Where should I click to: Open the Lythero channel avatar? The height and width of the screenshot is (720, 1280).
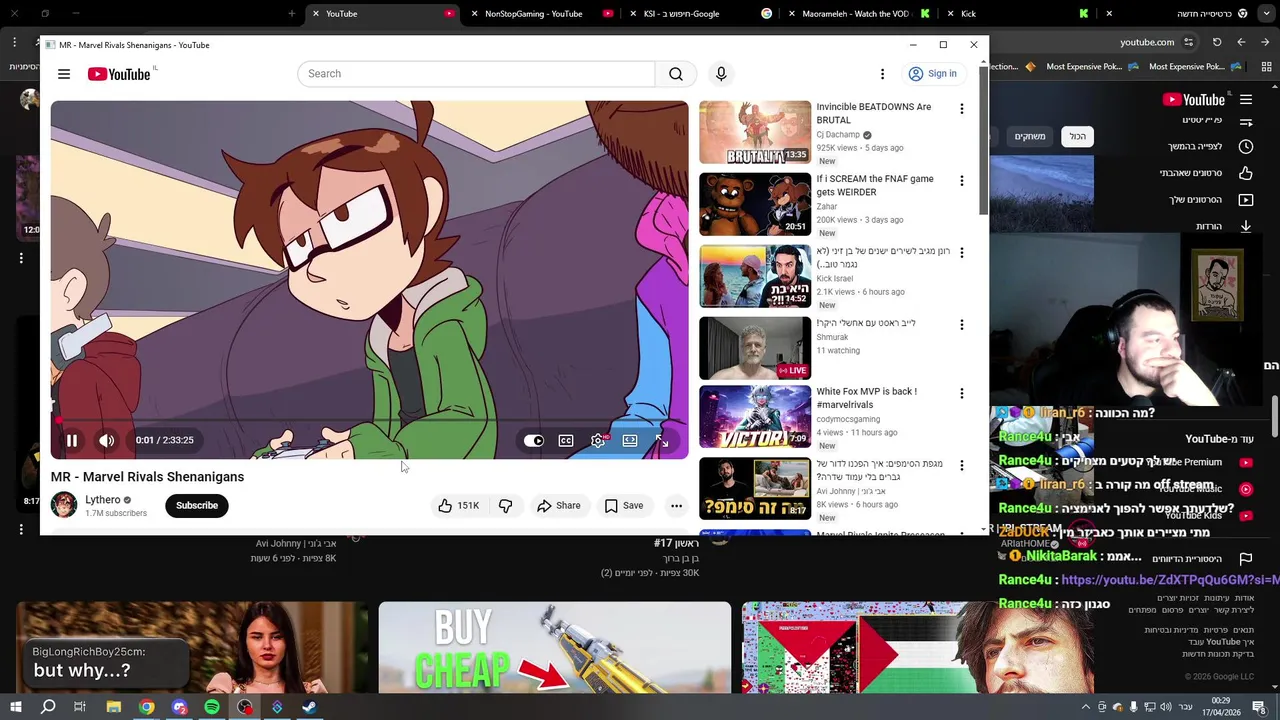pyautogui.click(x=64, y=505)
